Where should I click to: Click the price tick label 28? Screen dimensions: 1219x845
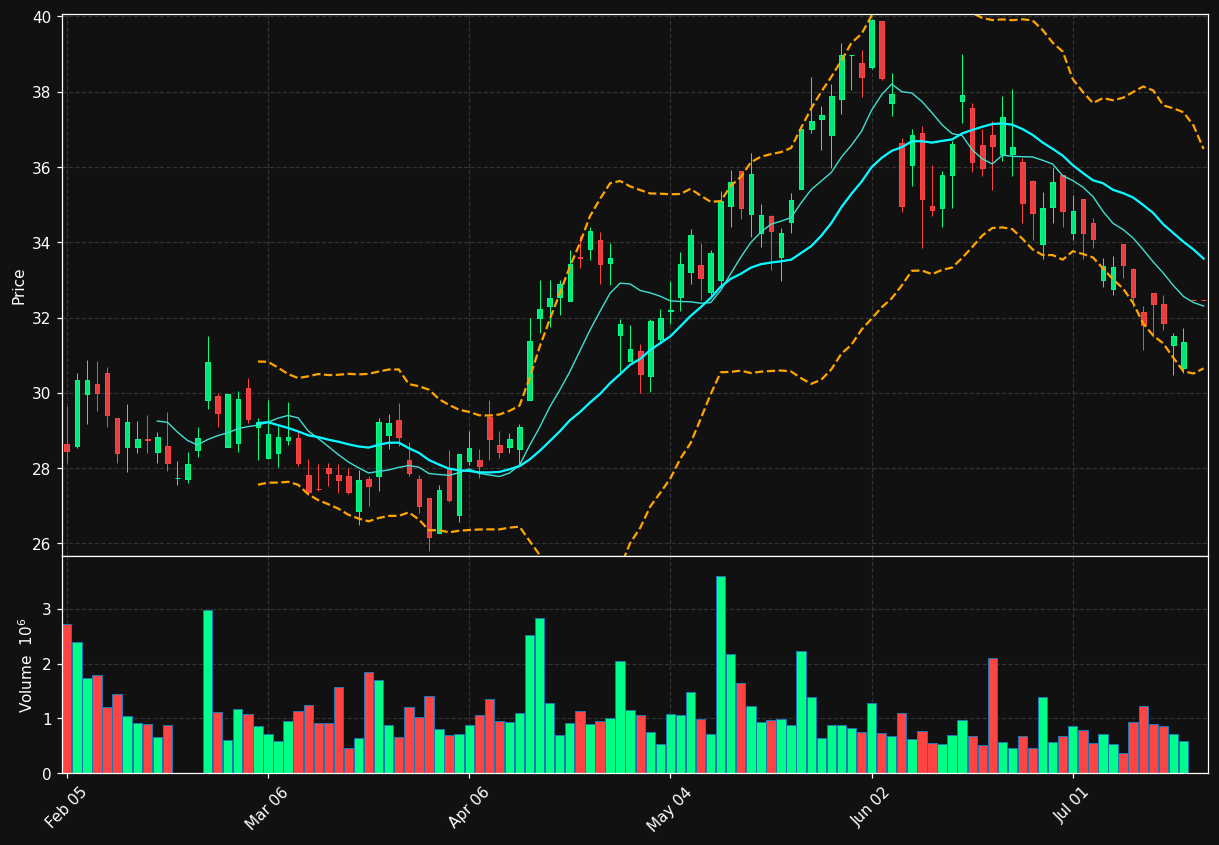(42, 468)
